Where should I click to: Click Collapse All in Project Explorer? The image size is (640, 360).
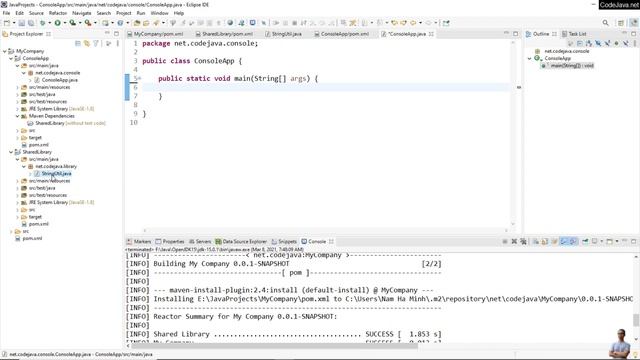point(78,43)
